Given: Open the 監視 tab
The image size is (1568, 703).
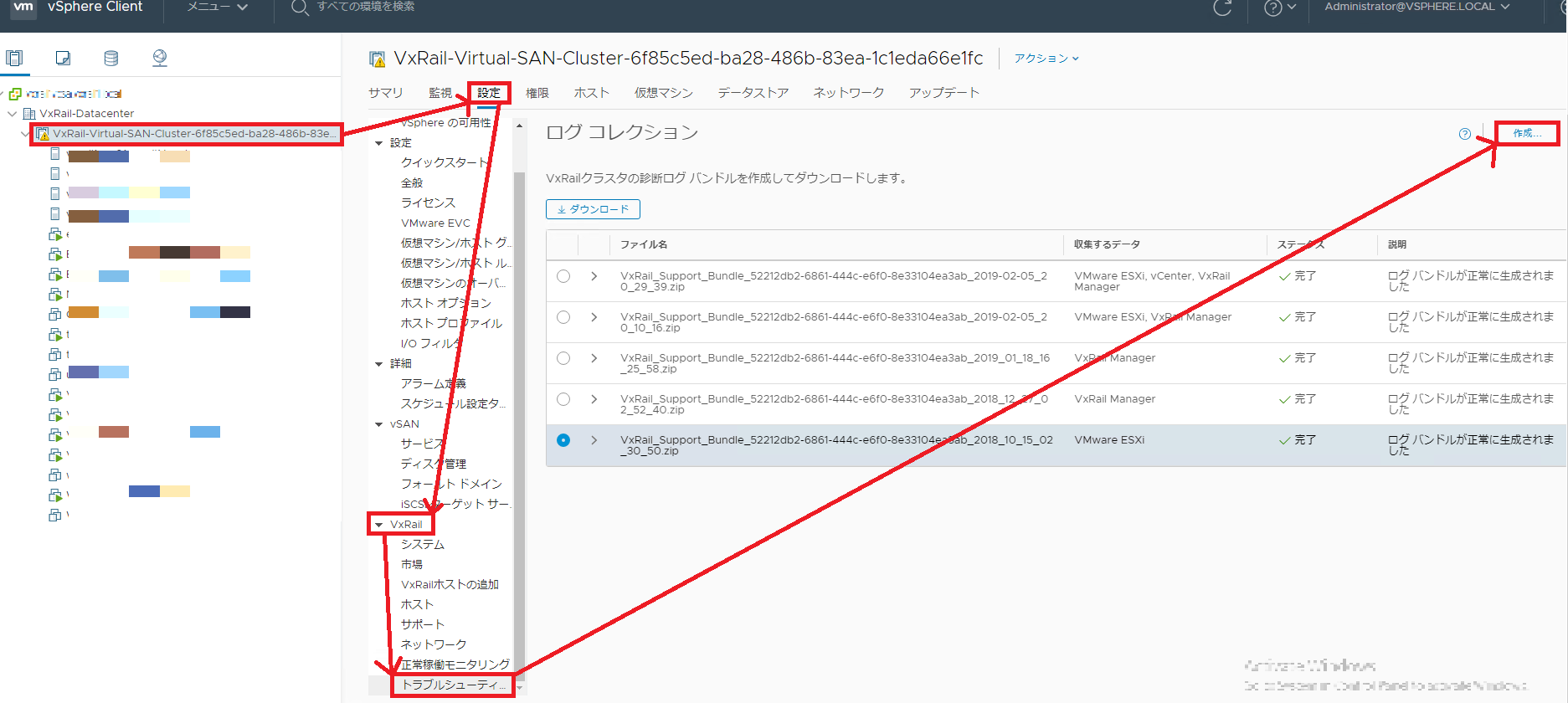Looking at the screenshot, I should pyautogui.click(x=440, y=93).
